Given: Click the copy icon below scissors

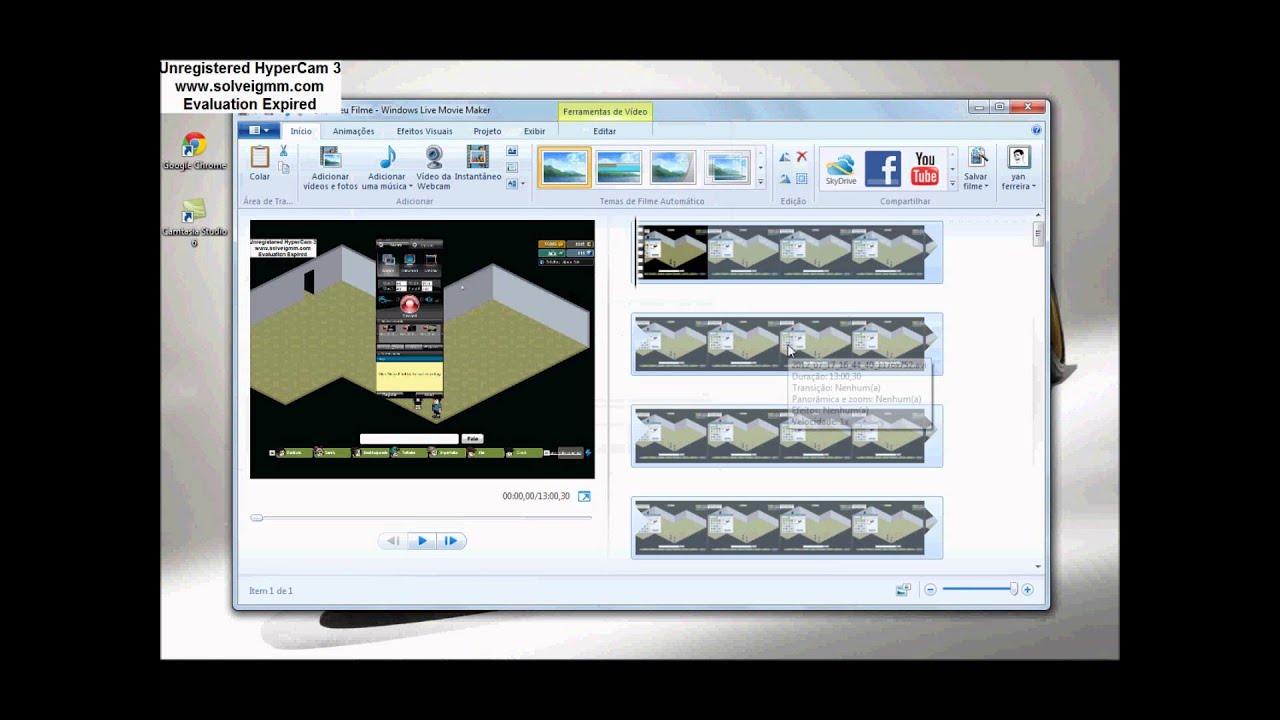Looking at the screenshot, I should [x=284, y=168].
